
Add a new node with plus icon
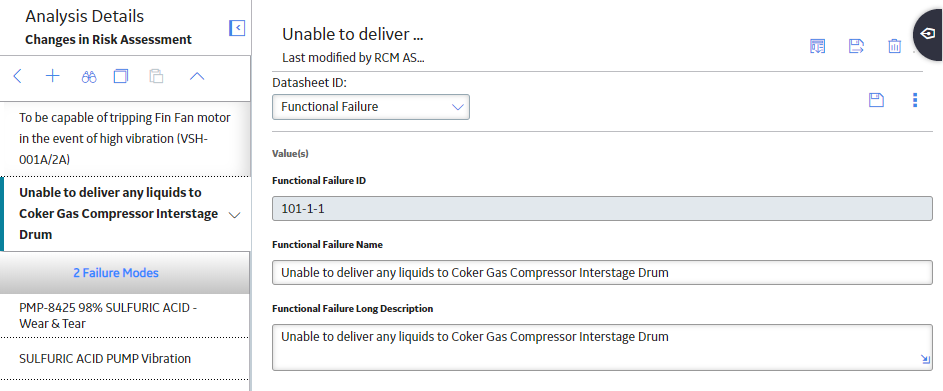coord(53,76)
